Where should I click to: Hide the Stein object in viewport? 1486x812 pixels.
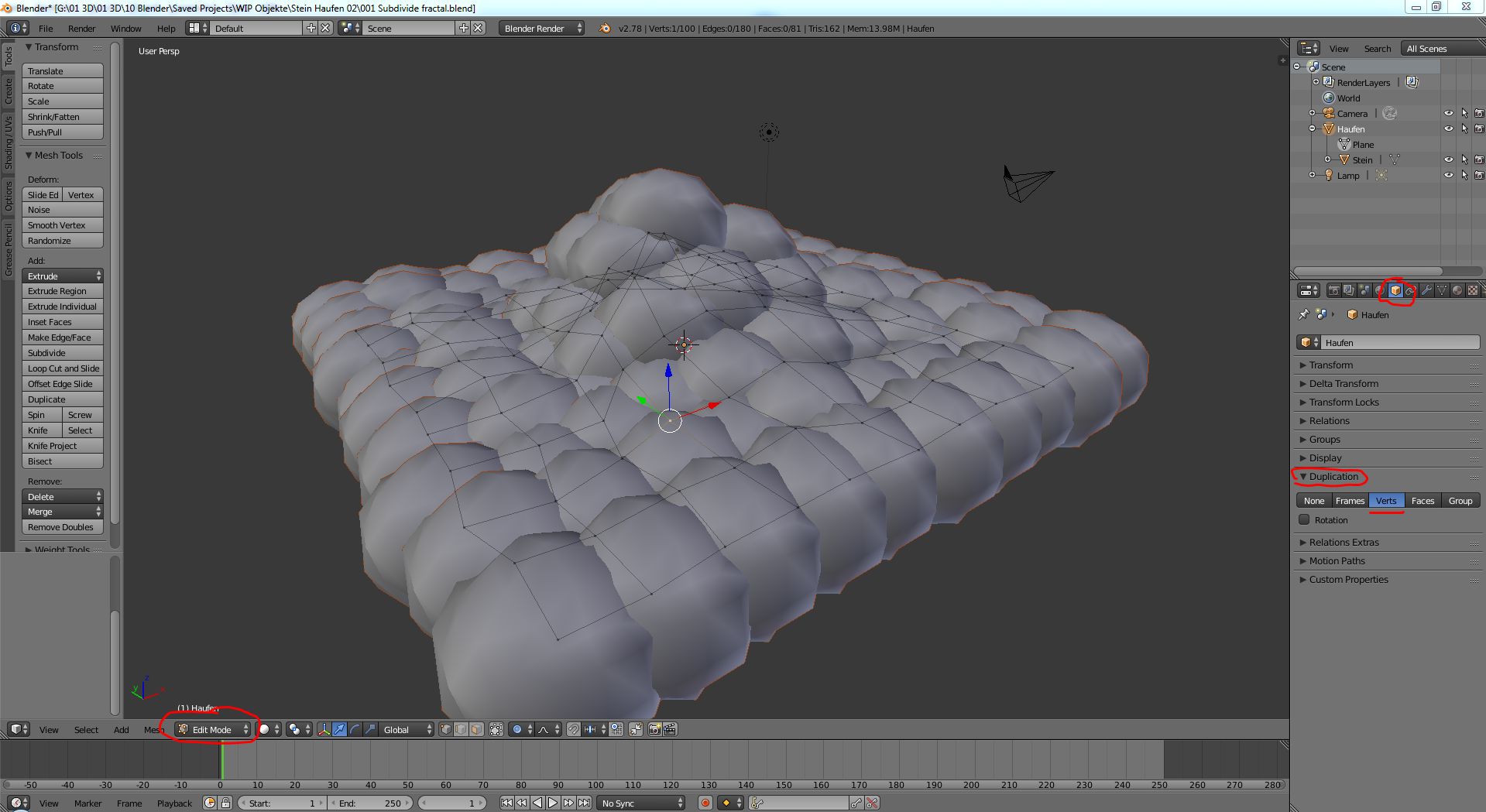(x=1448, y=159)
